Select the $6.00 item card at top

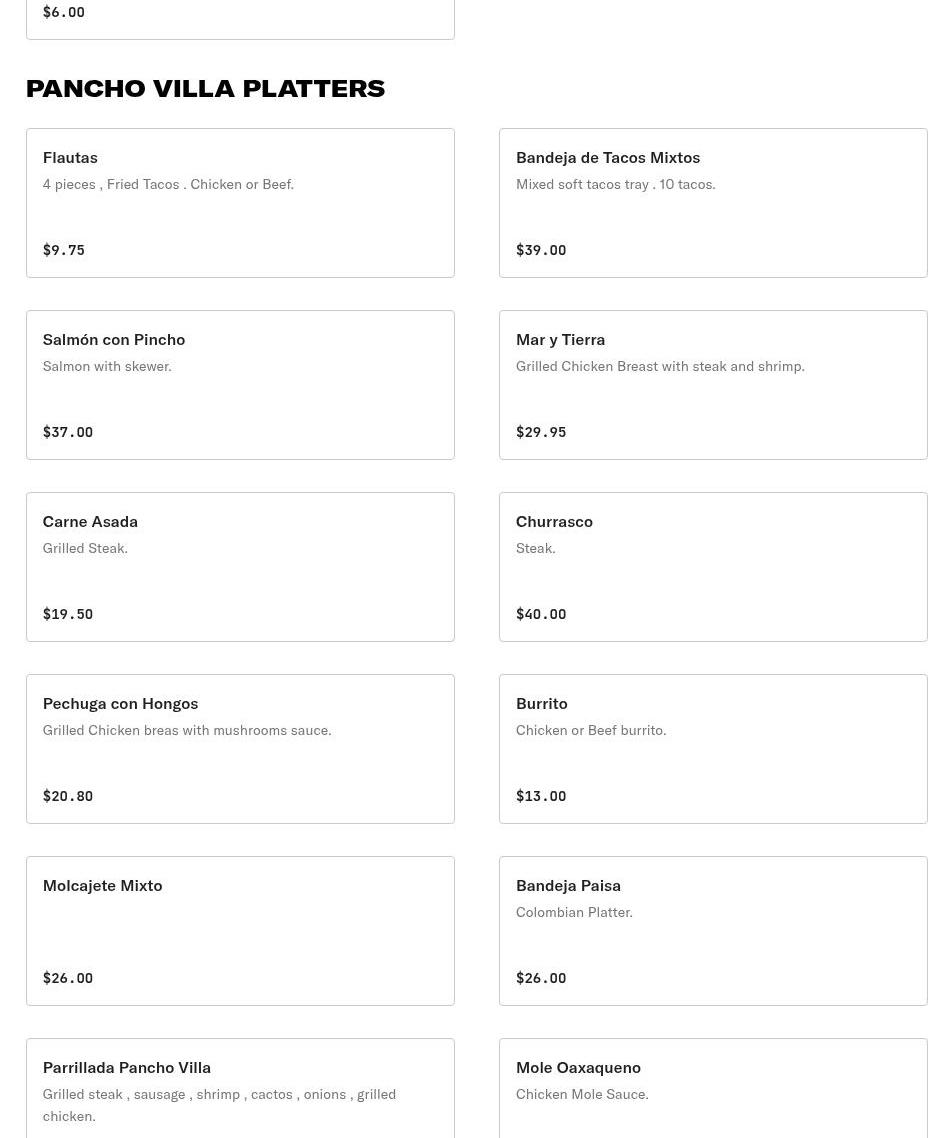[240, 18]
